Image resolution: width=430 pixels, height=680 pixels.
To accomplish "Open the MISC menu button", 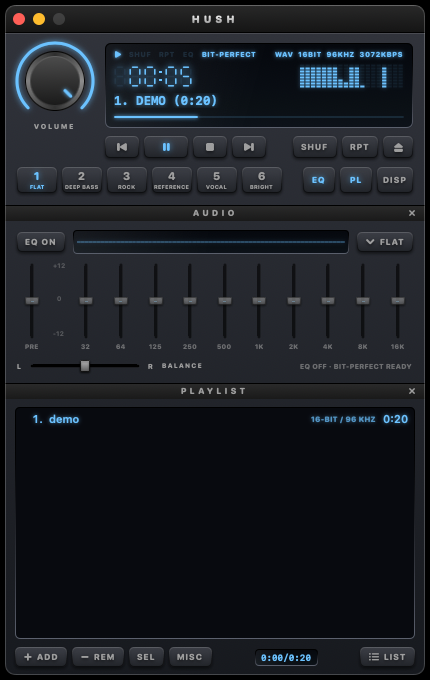I will tap(190, 657).
